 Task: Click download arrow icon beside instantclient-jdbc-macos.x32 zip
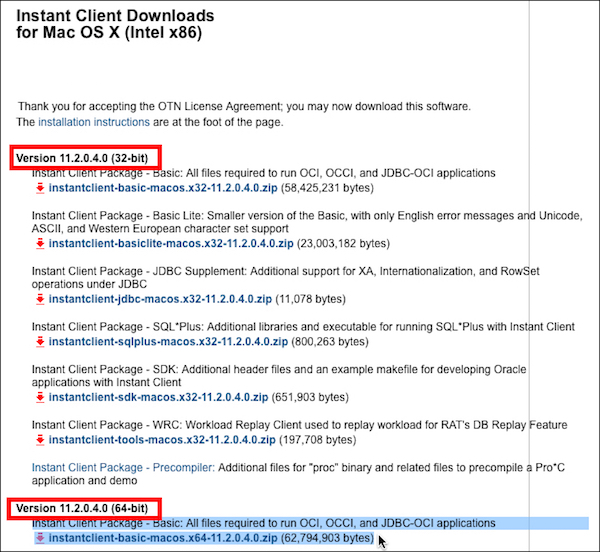pos(40,299)
